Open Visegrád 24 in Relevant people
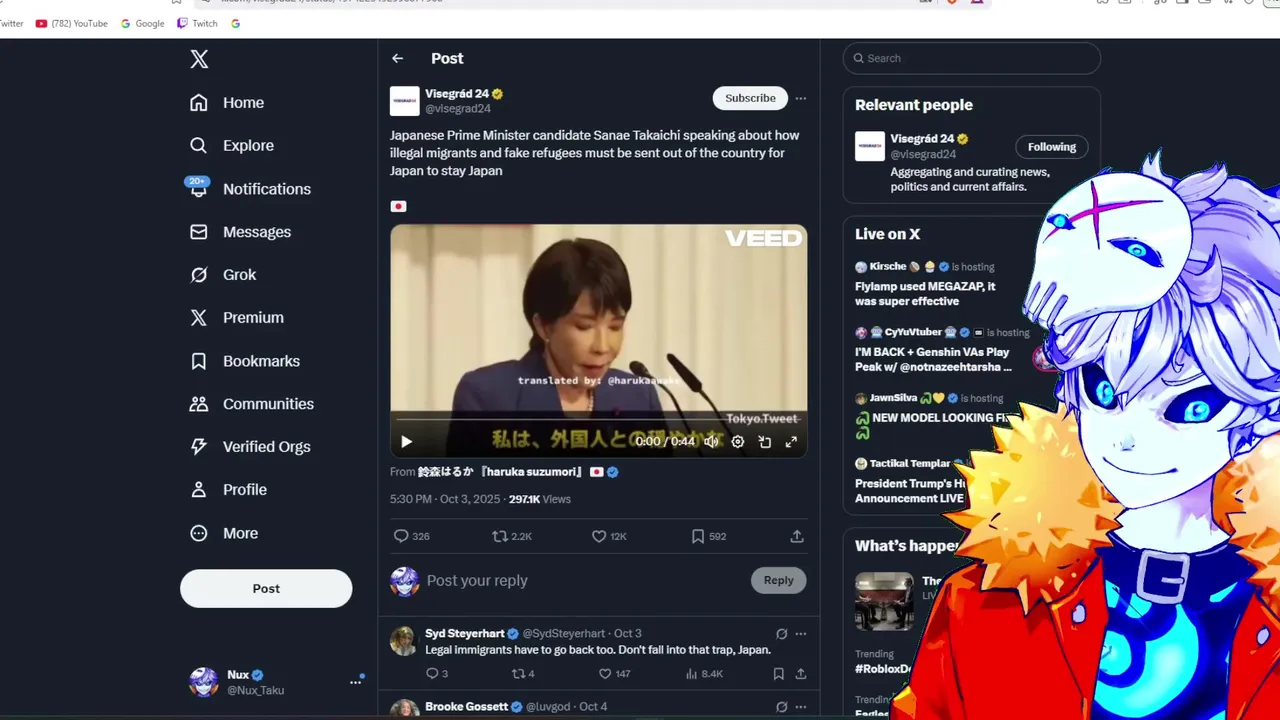The image size is (1280, 720). click(923, 139)
